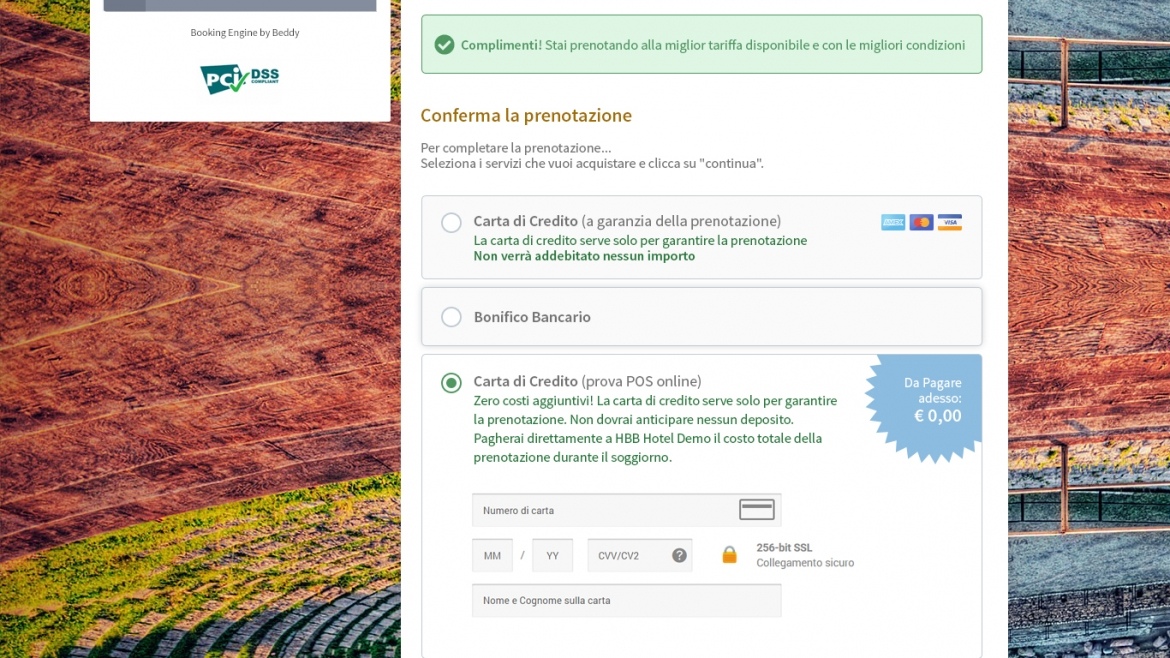
Task: Focus the CVV/CV2 field
Action: pyautogui.click(x=639, y=555)
